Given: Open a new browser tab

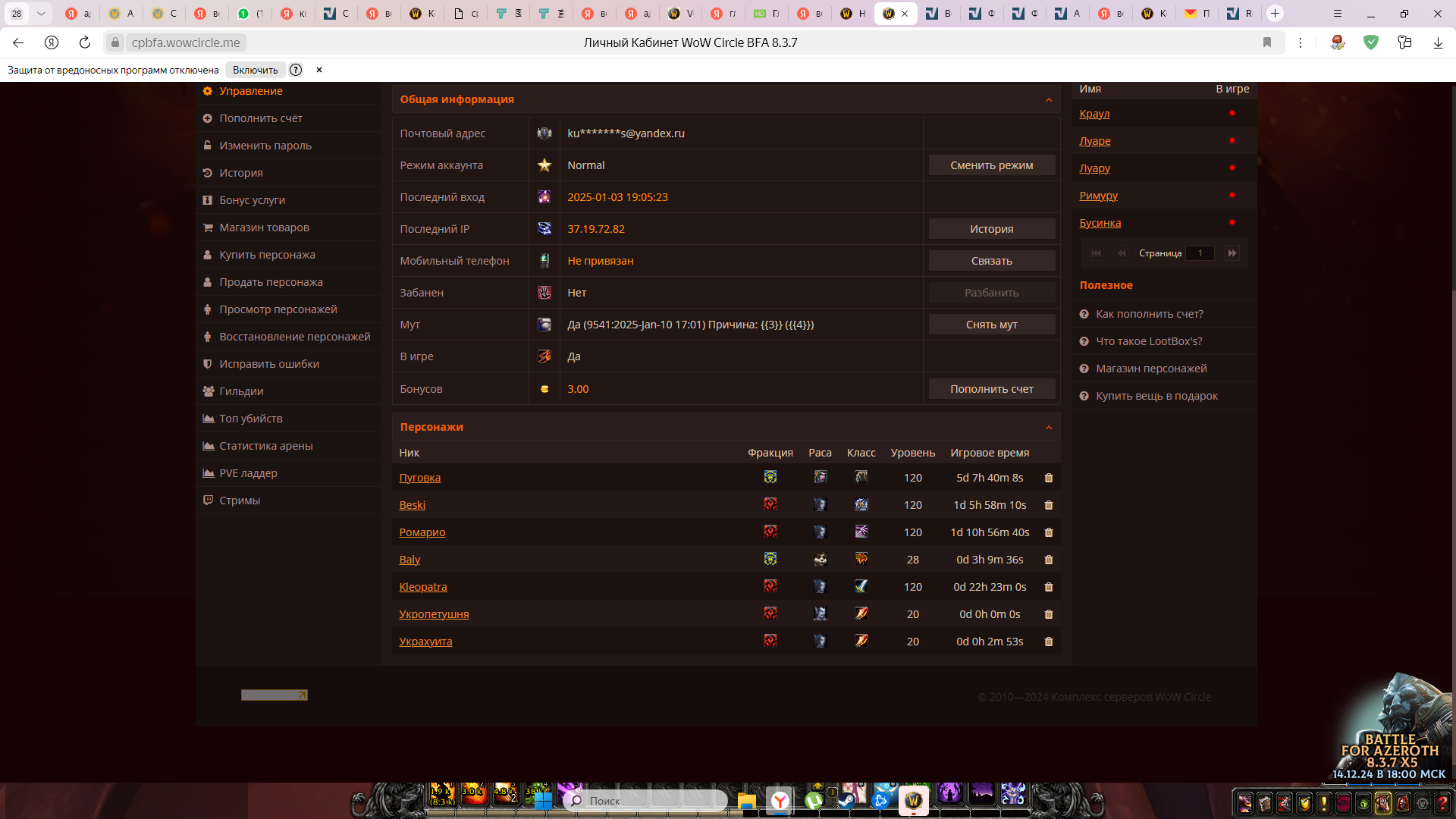Looking at the screenshot, I should coord(1276,14).
